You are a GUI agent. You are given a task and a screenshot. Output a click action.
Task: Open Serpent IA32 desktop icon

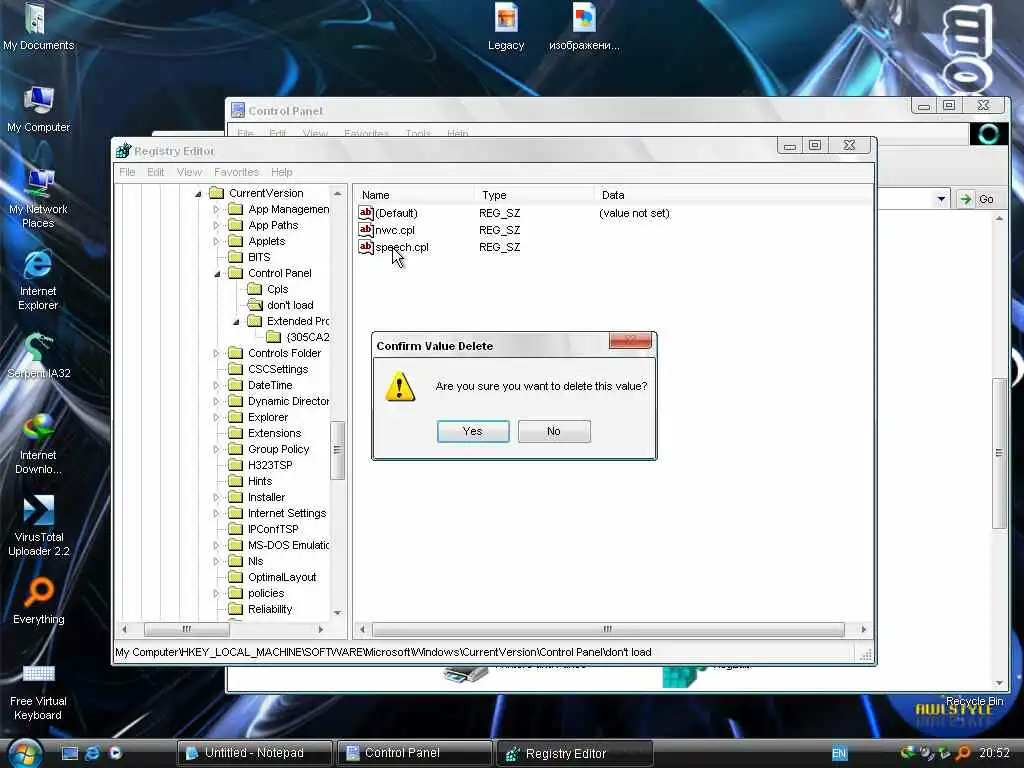click(38, 356)
